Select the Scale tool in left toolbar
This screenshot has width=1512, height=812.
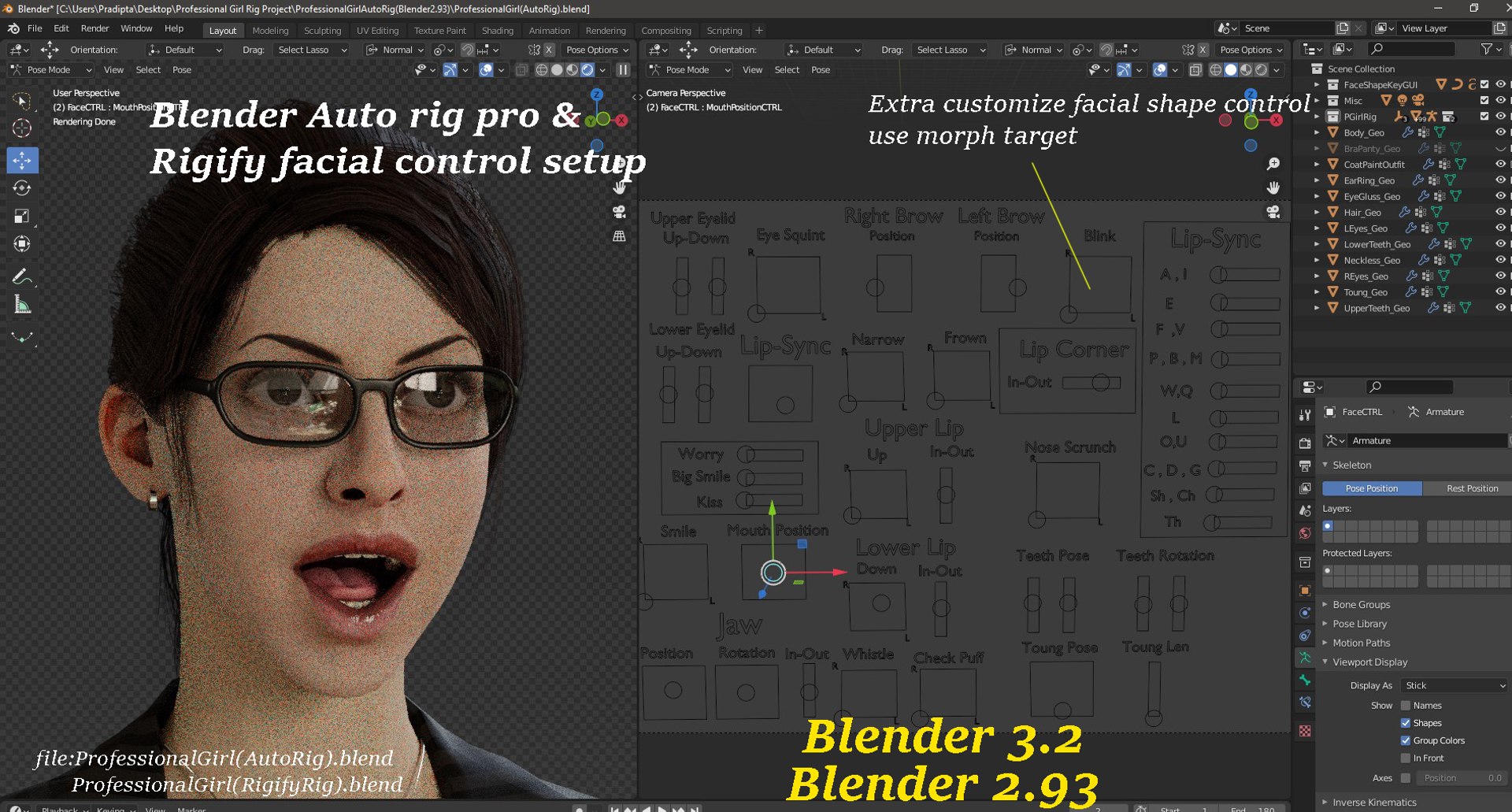[x=22, y=216]
